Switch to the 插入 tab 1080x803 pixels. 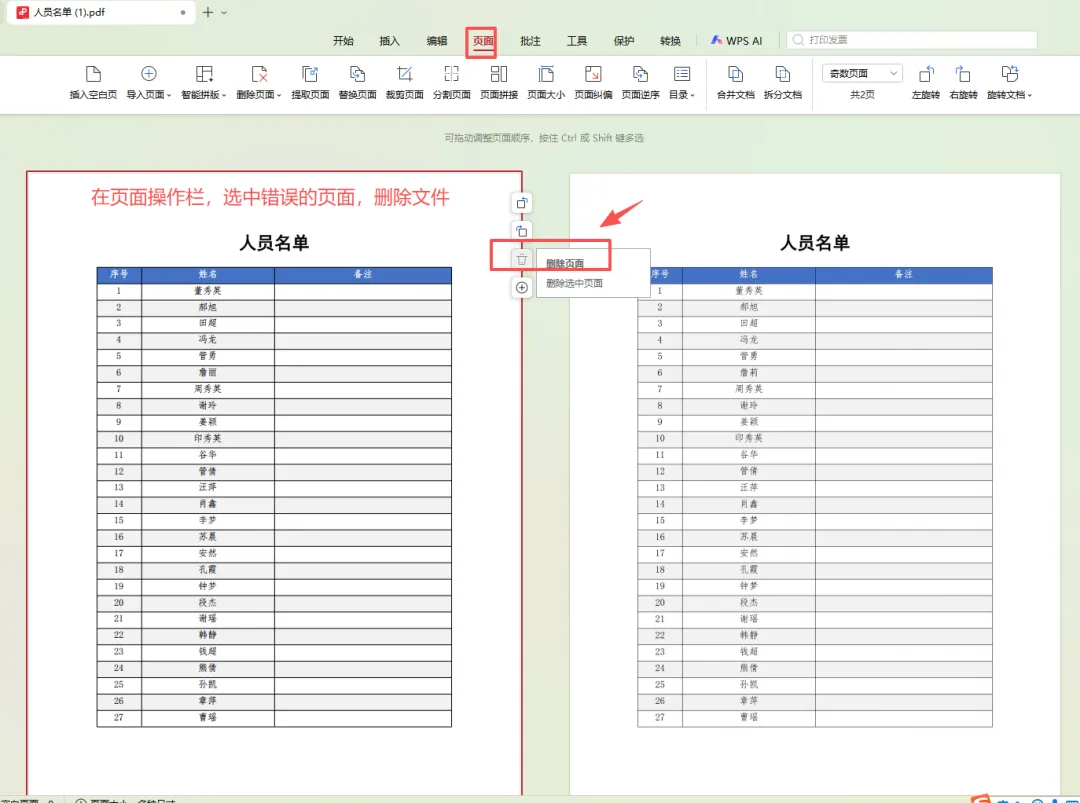(x=389, y=41)
